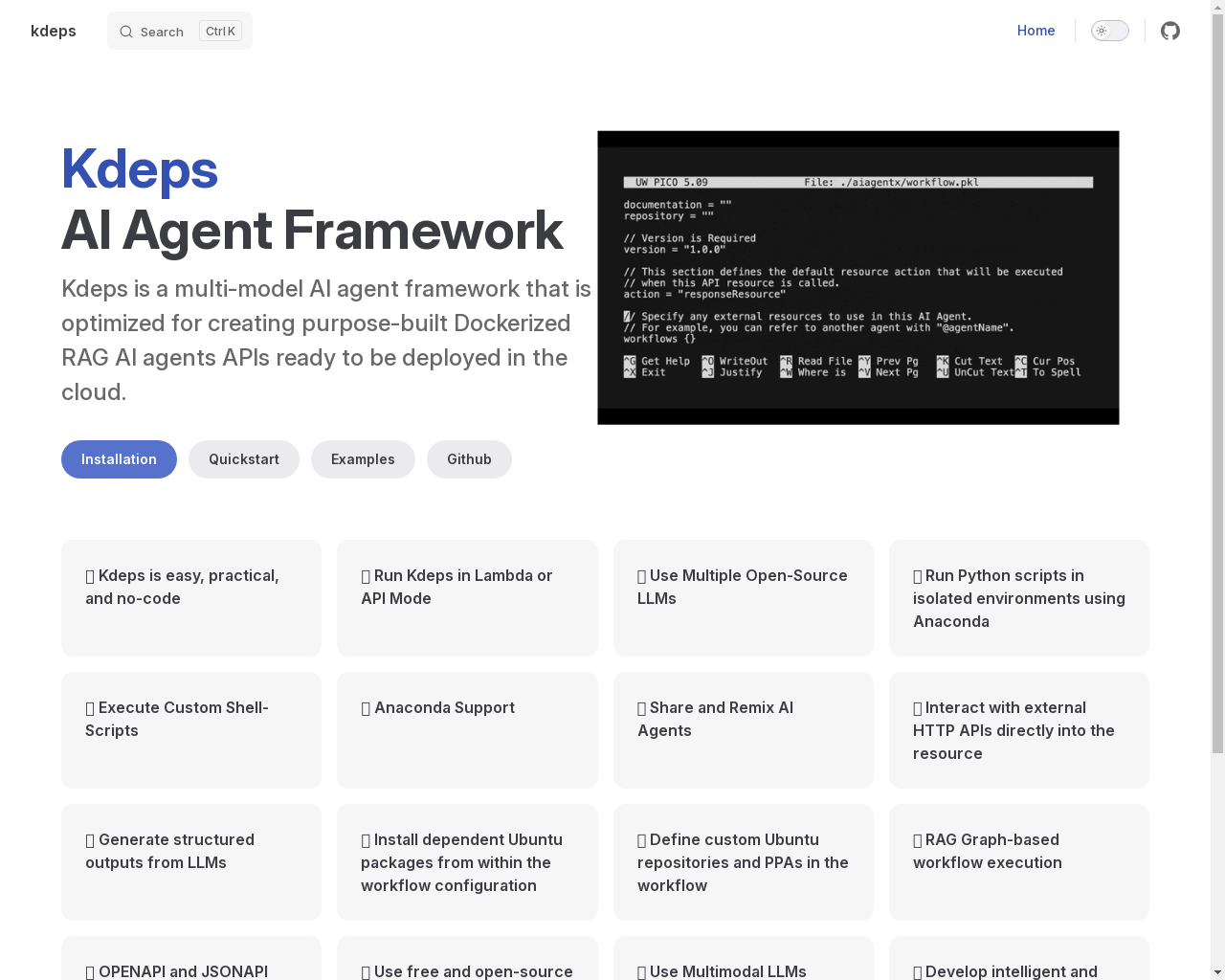
Task: Open 'Define custom Ubuntu repositories and PPAs' card
Action: [x=744, y=862]
